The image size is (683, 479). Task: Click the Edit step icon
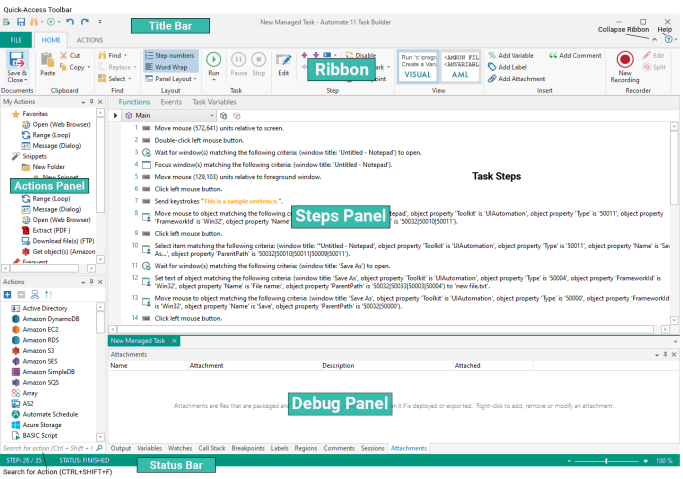point(284,64)
